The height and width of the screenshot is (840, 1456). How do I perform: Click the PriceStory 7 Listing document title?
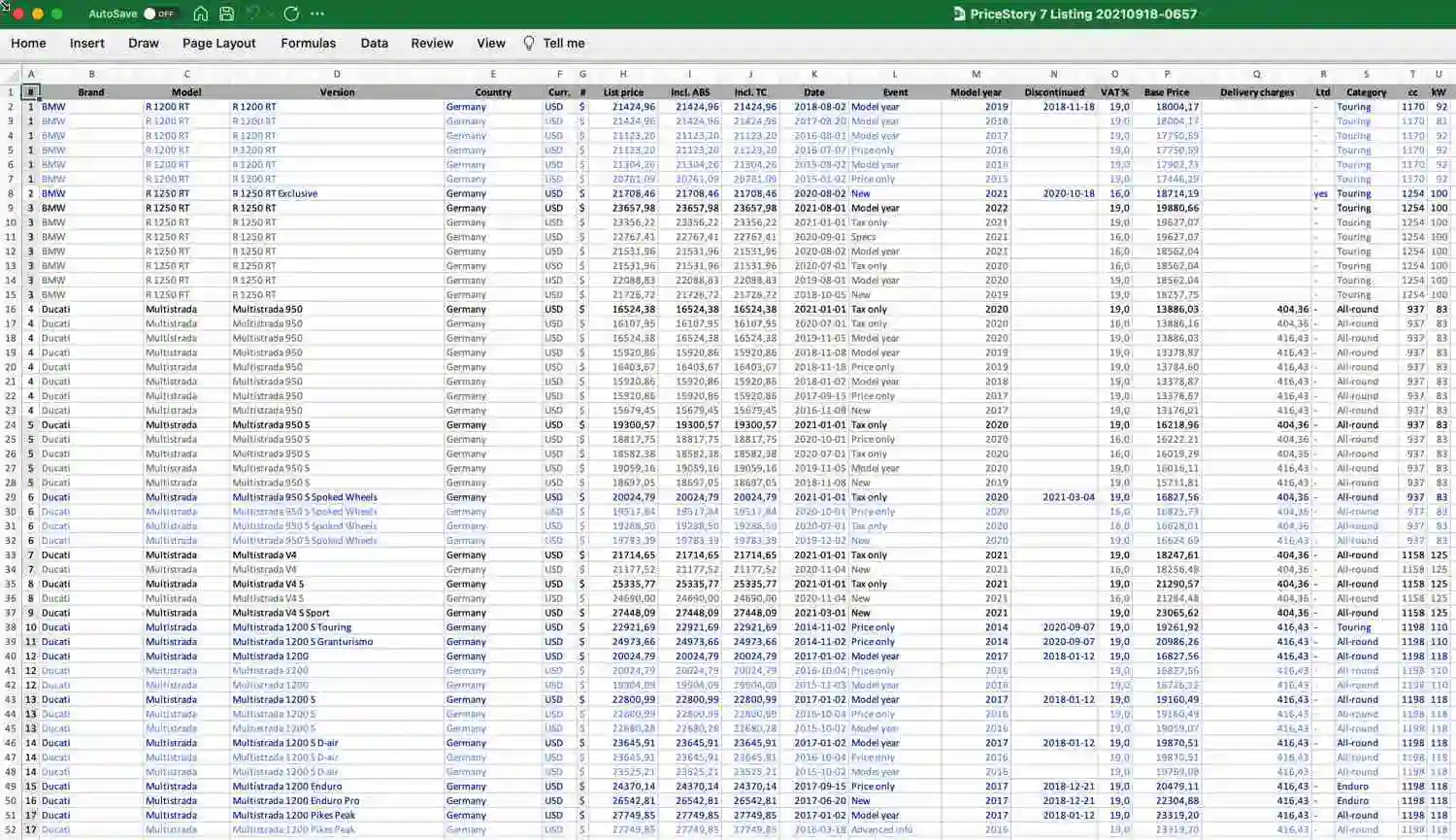1083,14
